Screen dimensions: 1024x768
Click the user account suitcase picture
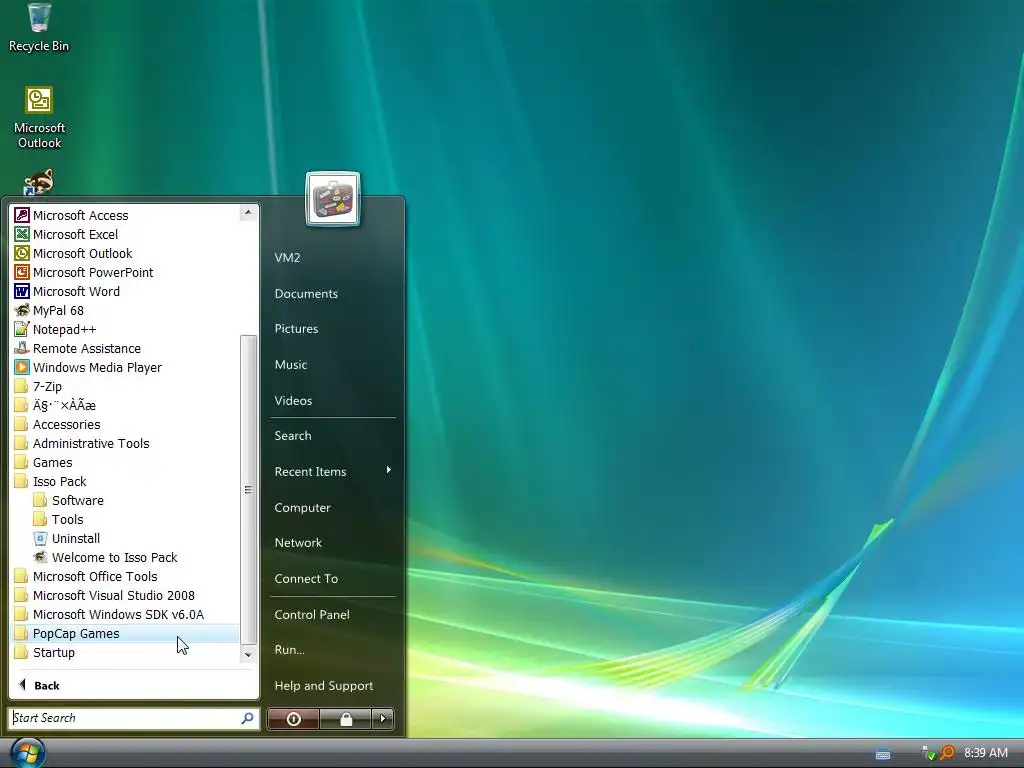[332, 199]
